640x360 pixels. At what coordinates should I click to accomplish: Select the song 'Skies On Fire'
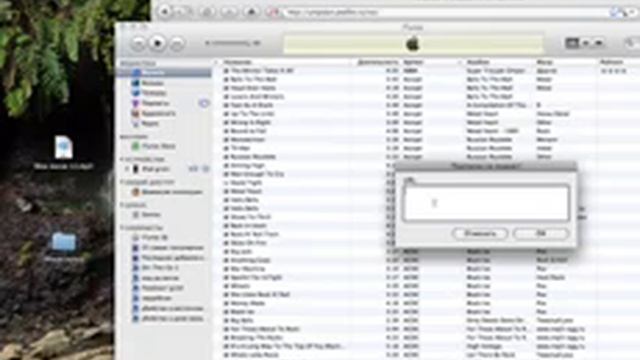[249, 243]
